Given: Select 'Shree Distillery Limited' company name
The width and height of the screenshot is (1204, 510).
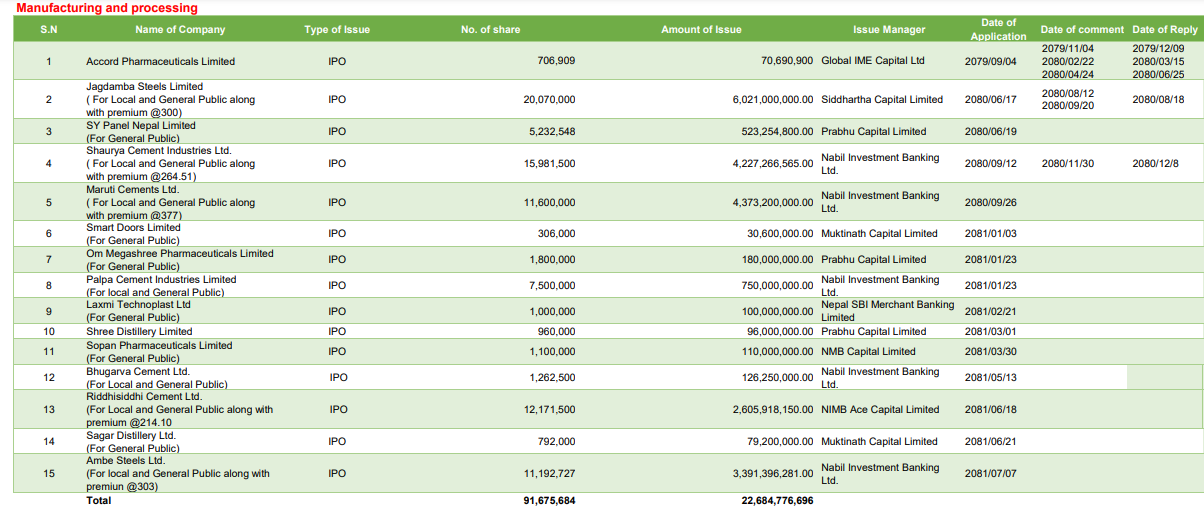Looking at the screenshot, I should point(139,331).
